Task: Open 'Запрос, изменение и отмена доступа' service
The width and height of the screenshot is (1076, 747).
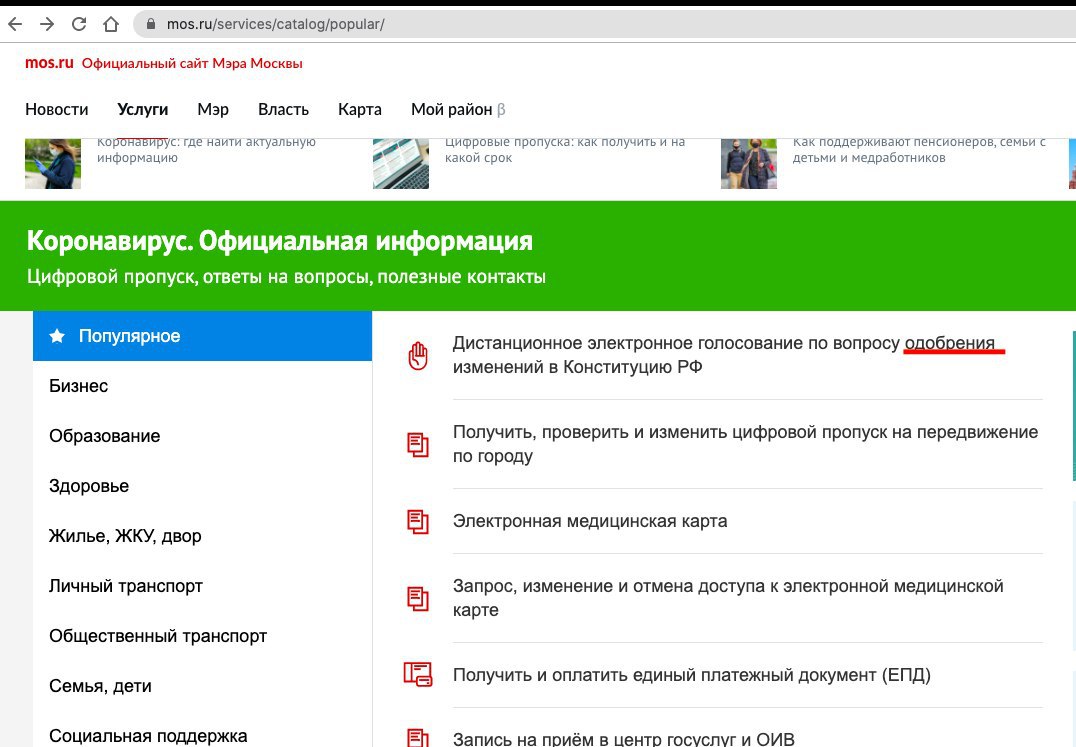Action: [x=728, y=597]
